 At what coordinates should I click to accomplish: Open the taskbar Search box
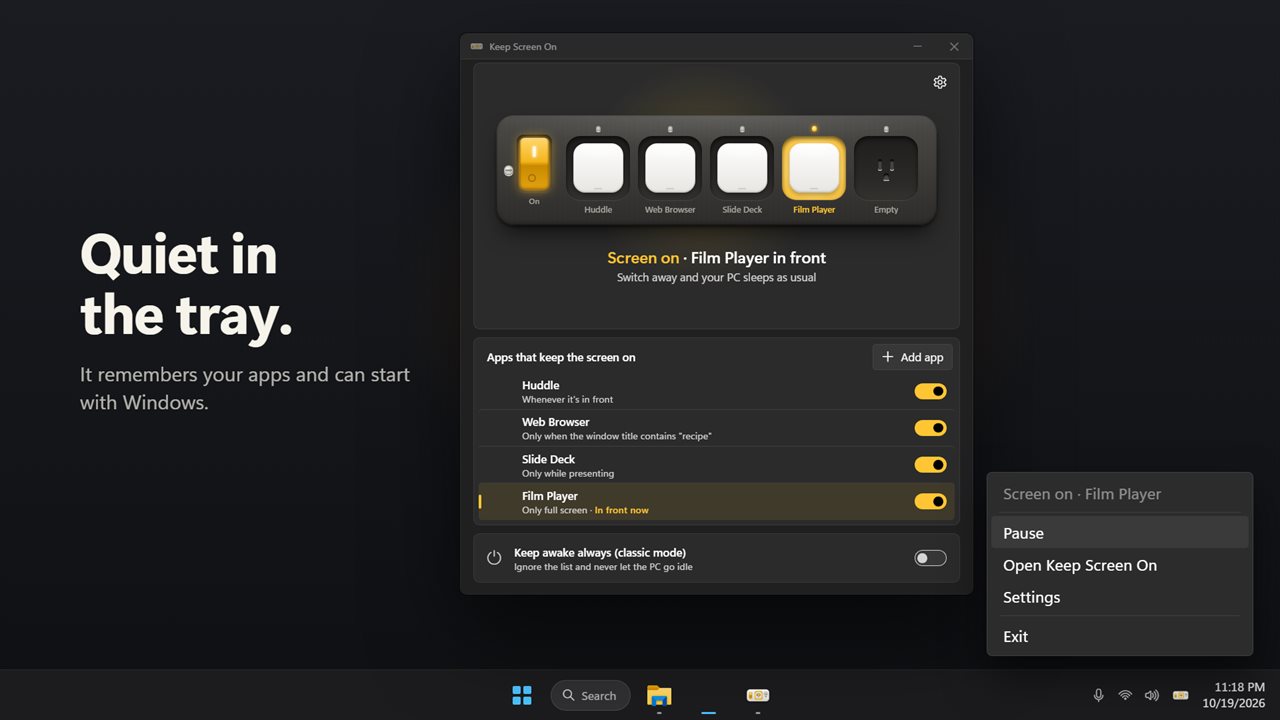(590, 695)
